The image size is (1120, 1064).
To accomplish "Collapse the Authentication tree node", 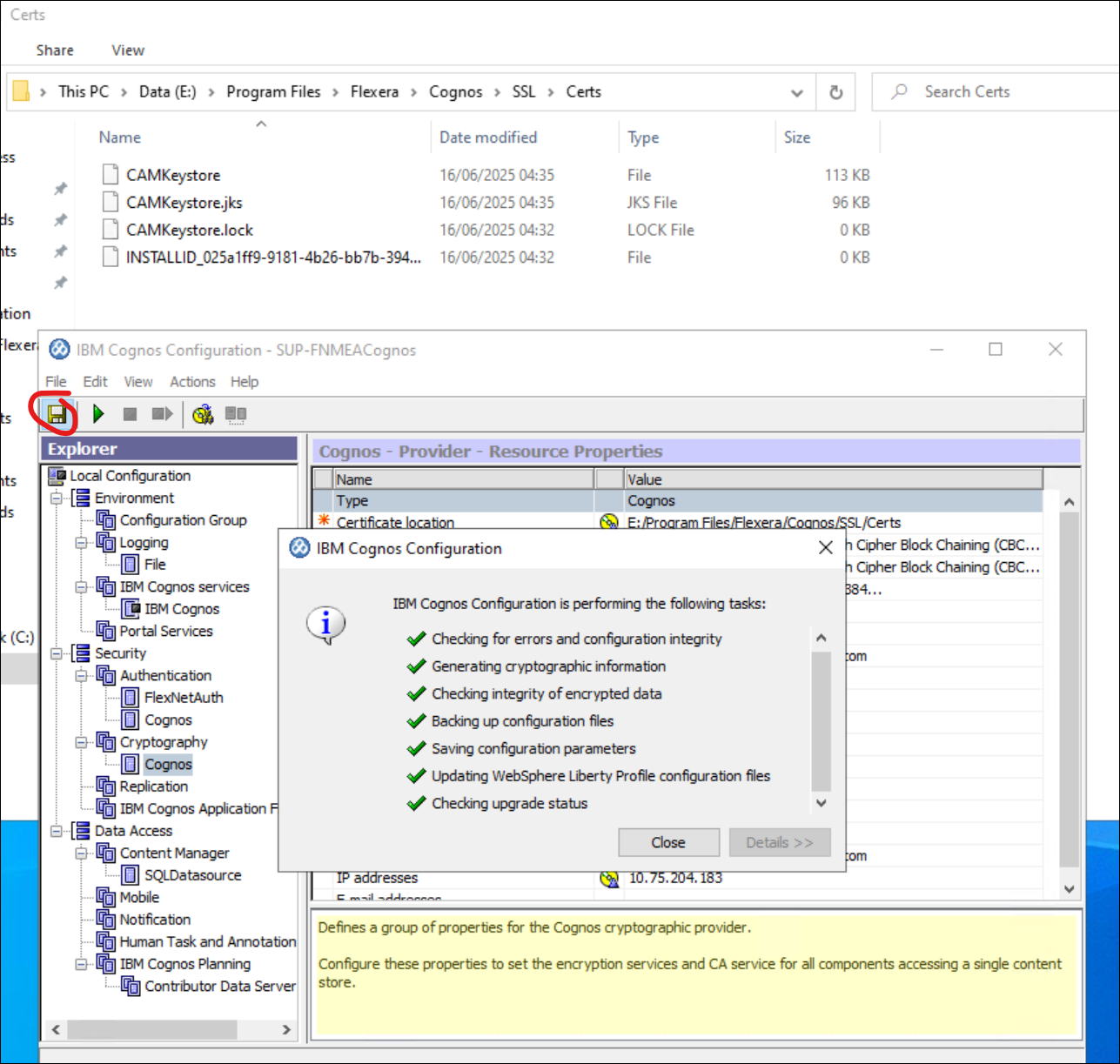I will coord(81,676).
